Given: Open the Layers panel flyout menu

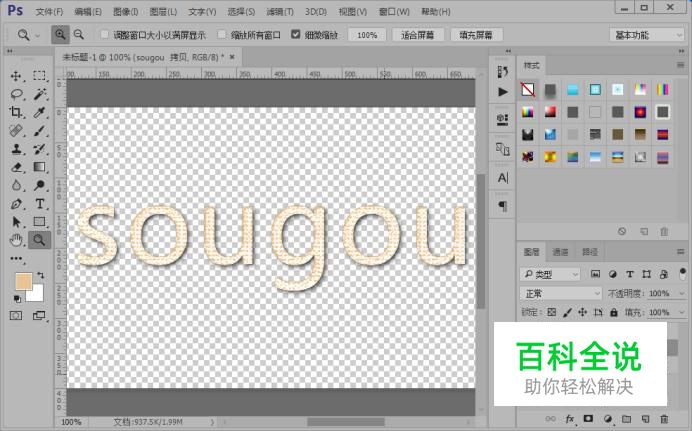Looking at the screenshot, I should click(x=680, y=251).
